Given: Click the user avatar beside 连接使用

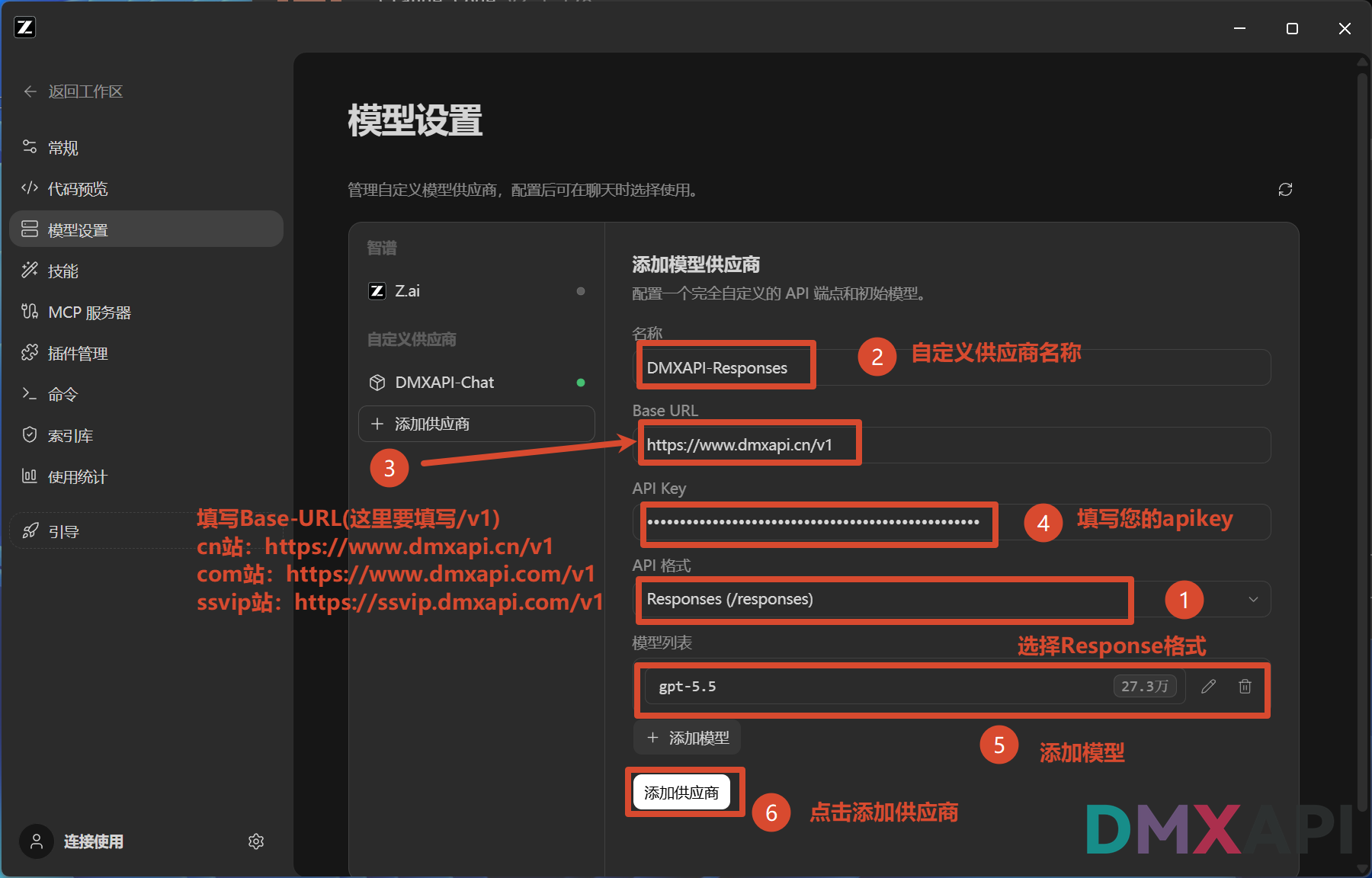Looking at the screenshot, I should point(37,841).
